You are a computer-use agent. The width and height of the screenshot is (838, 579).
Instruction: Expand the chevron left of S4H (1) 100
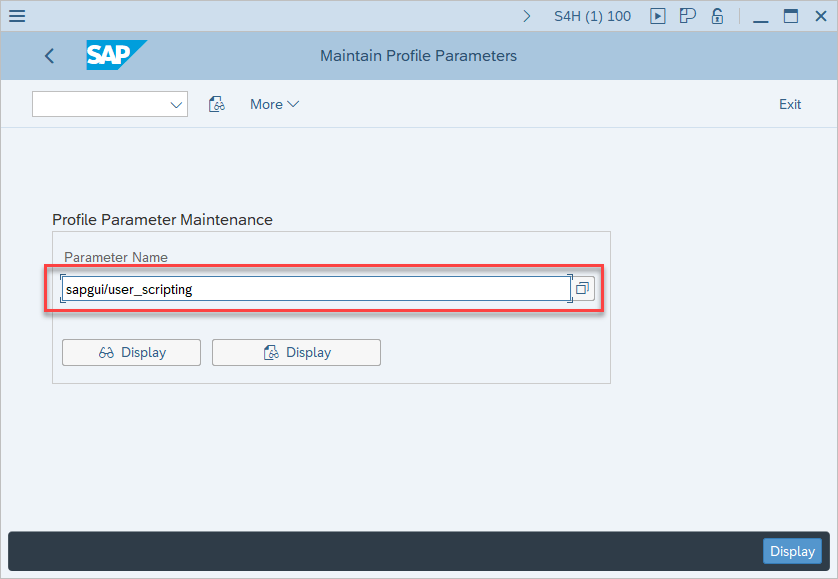point(527,16)
